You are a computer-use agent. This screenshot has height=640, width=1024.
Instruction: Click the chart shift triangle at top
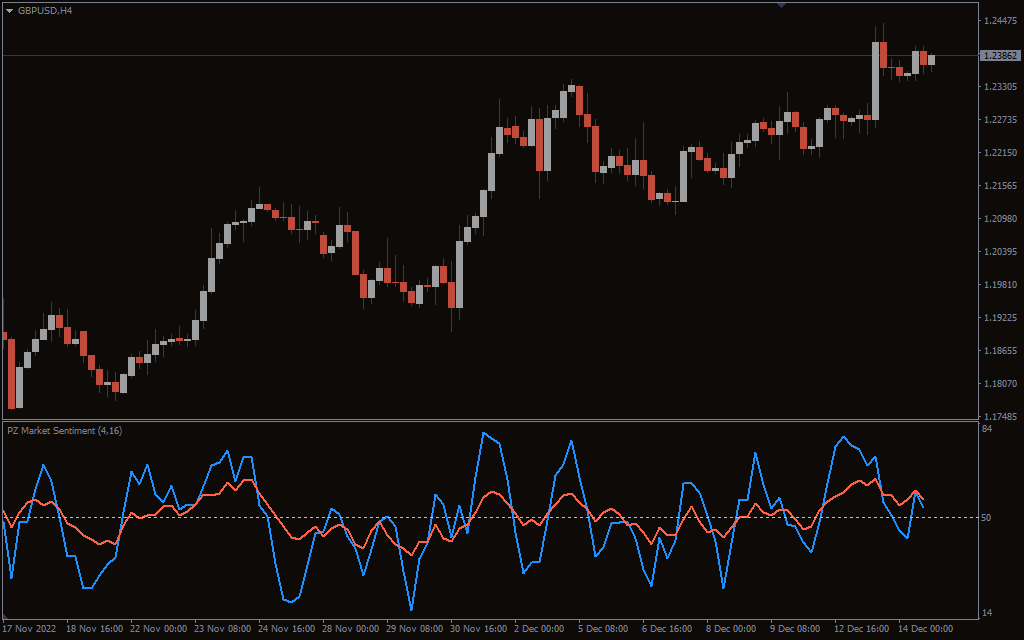tap(781, 4)
